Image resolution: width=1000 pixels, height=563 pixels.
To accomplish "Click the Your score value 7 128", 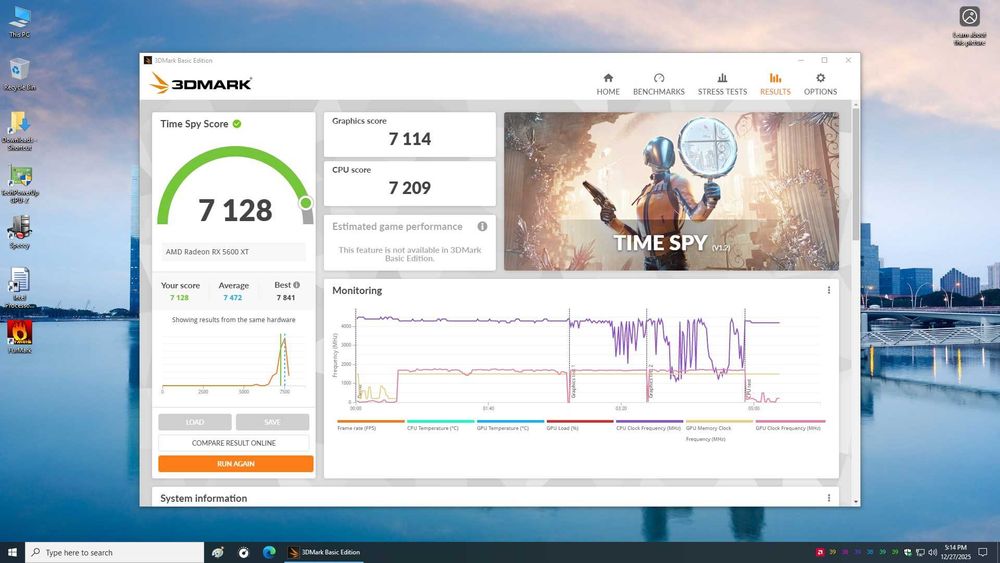I will point(179,298).
